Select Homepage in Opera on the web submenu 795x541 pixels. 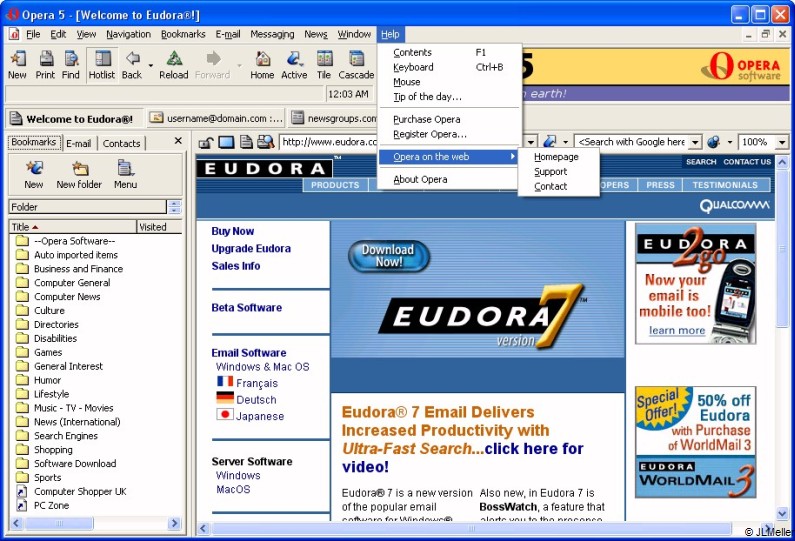(559, 157)
